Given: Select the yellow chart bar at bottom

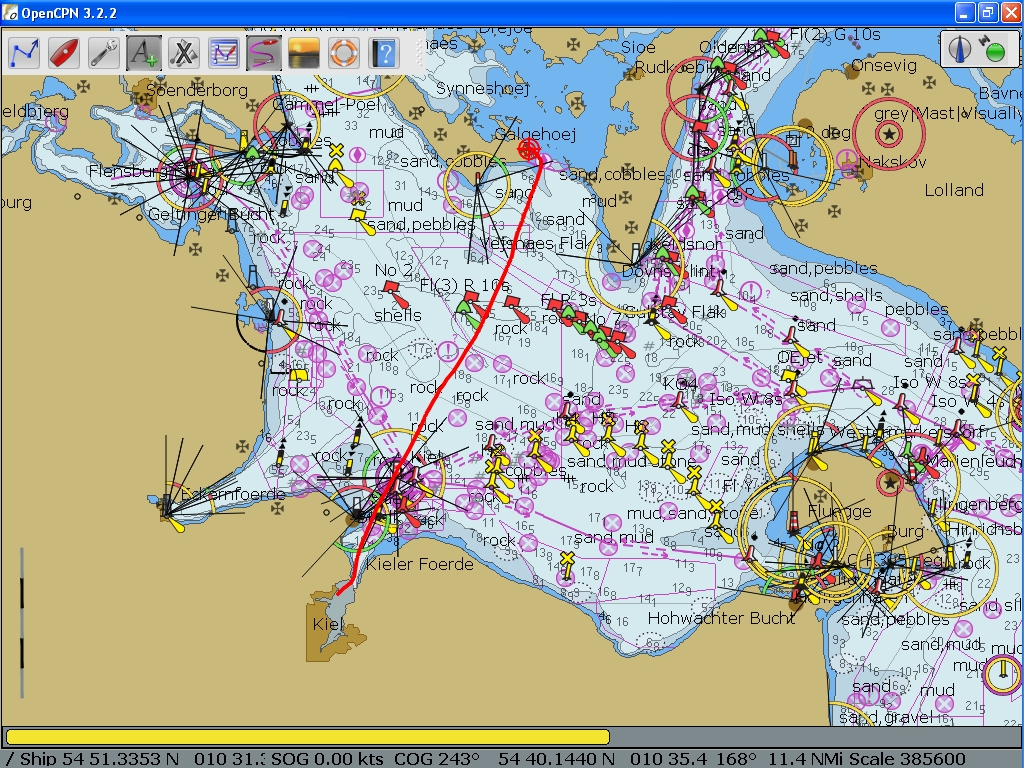Looking at the screenshot, I should (308, 737).
